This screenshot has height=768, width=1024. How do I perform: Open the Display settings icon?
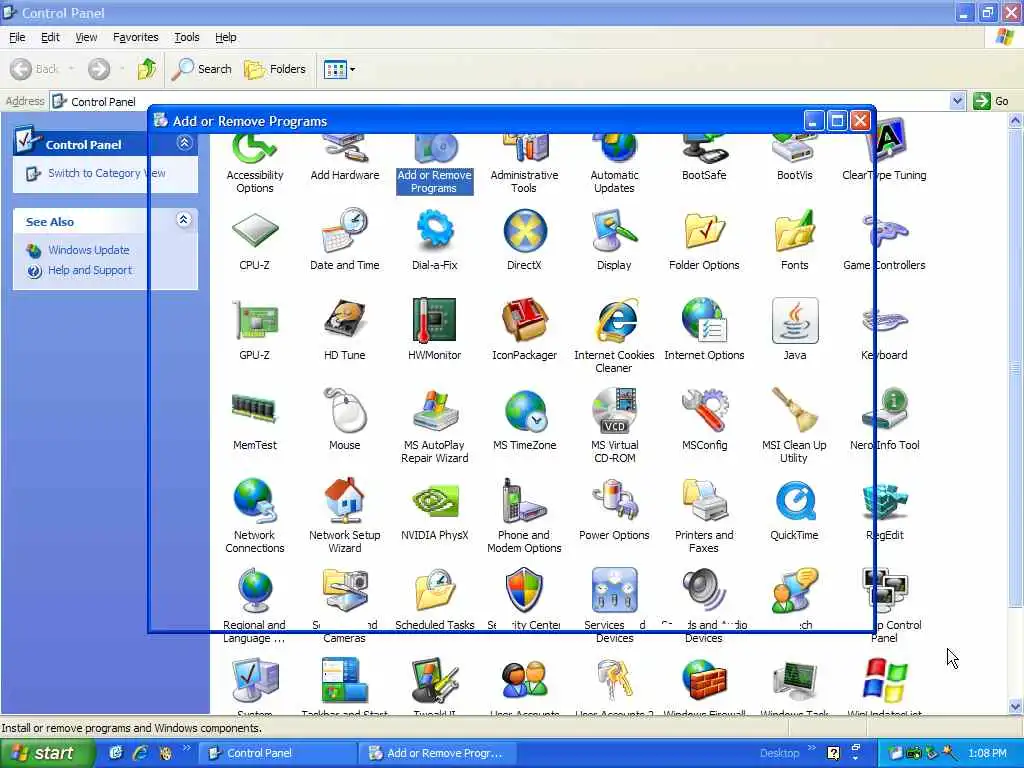tap(615, 231)
